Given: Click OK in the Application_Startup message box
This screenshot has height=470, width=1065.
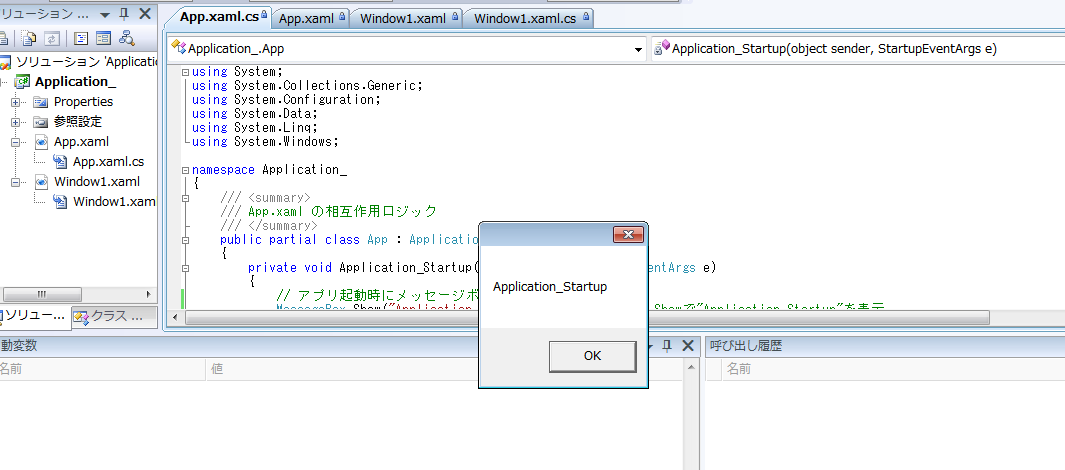Looking at the screenshot, I should (x=592, y=356).
